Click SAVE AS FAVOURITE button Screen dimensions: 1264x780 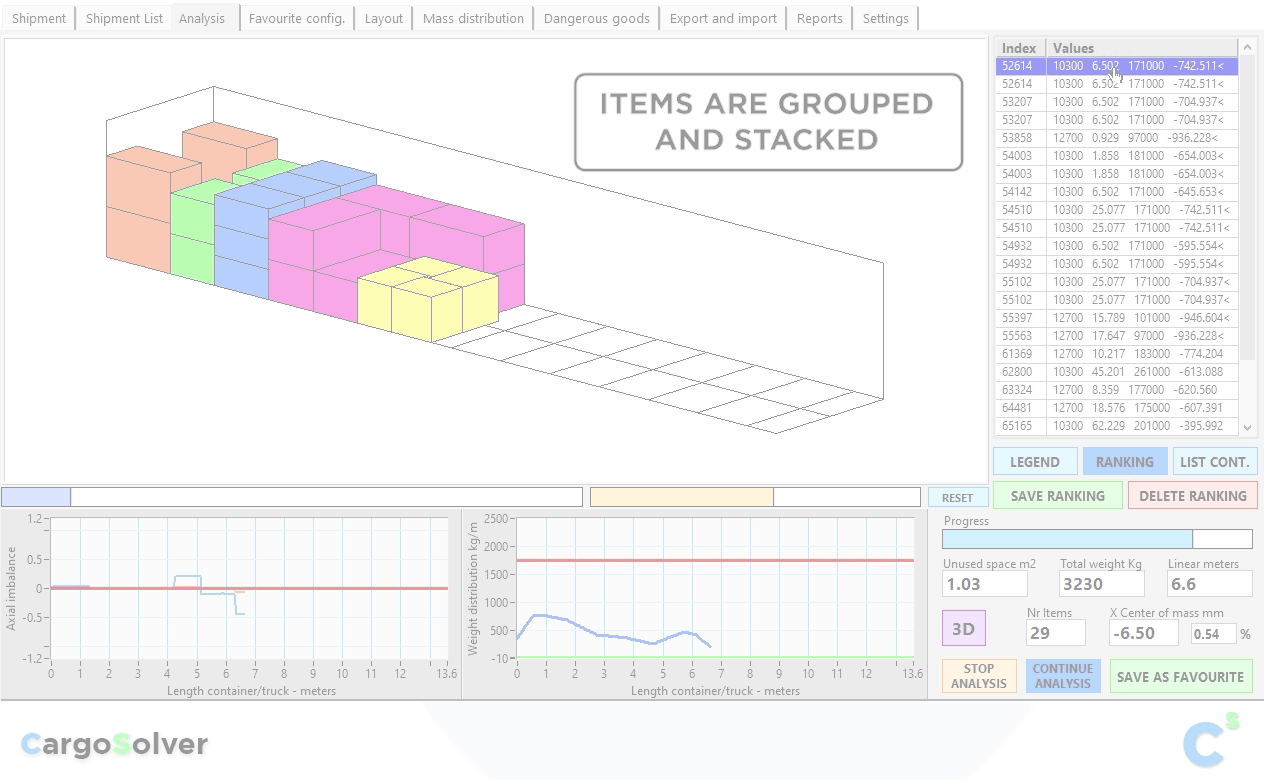pos(1180,677)
